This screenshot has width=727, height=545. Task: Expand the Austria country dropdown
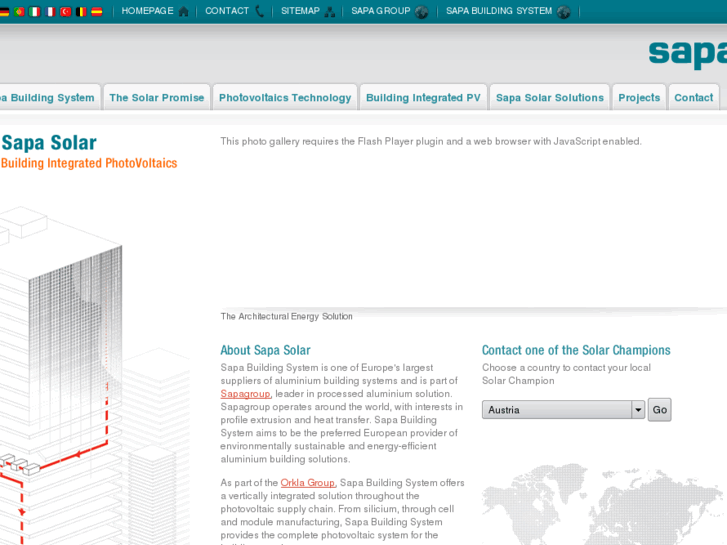tap(563, 410)
